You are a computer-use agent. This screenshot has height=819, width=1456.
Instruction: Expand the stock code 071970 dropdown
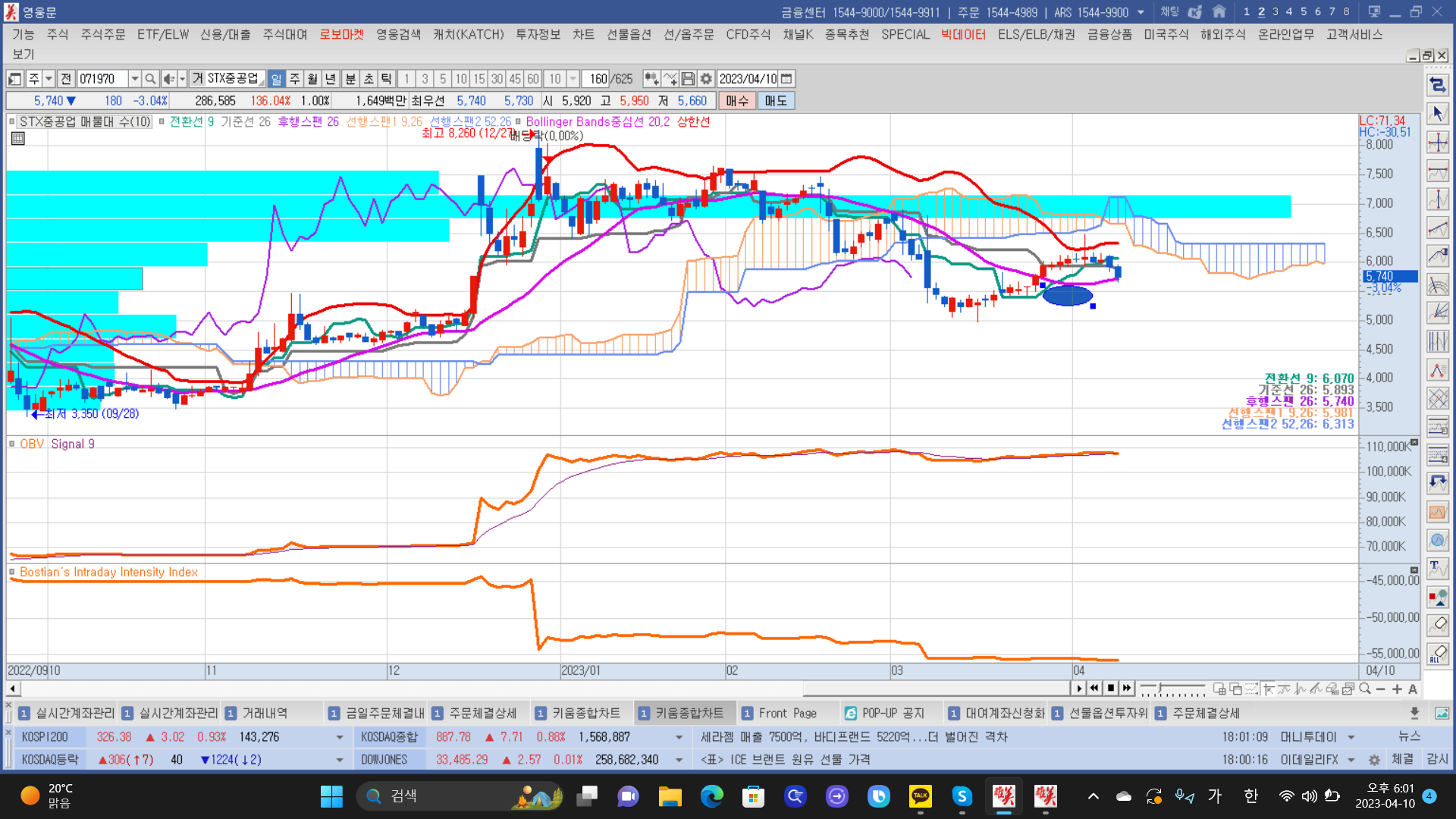pos(134,79)
